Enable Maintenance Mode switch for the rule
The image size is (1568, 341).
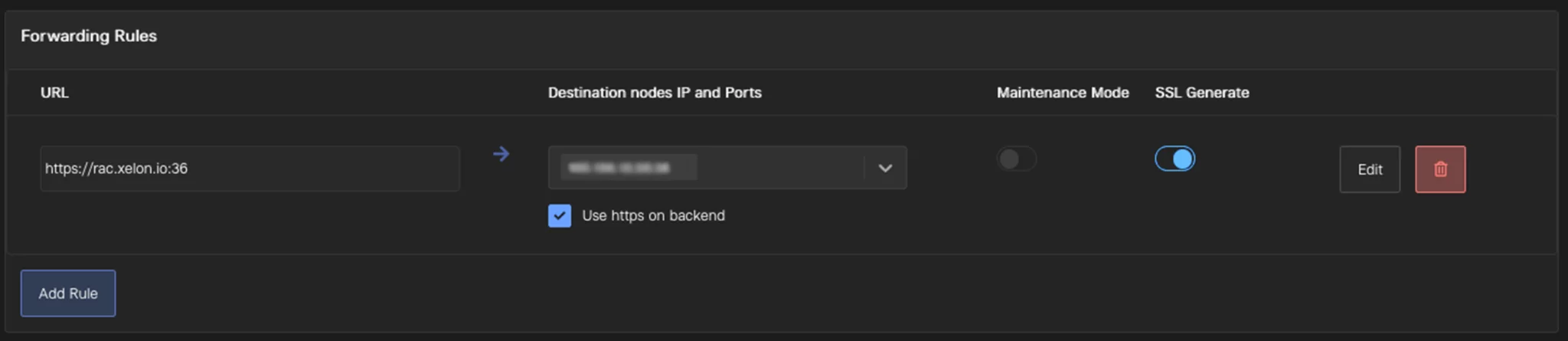[x=1017, y=159]
